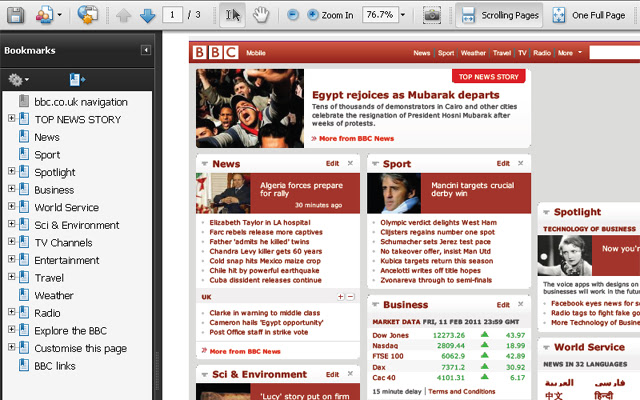This screenshot has height=400, width=640.
Task: Click the BBC logo
Action: coord(216,52)
